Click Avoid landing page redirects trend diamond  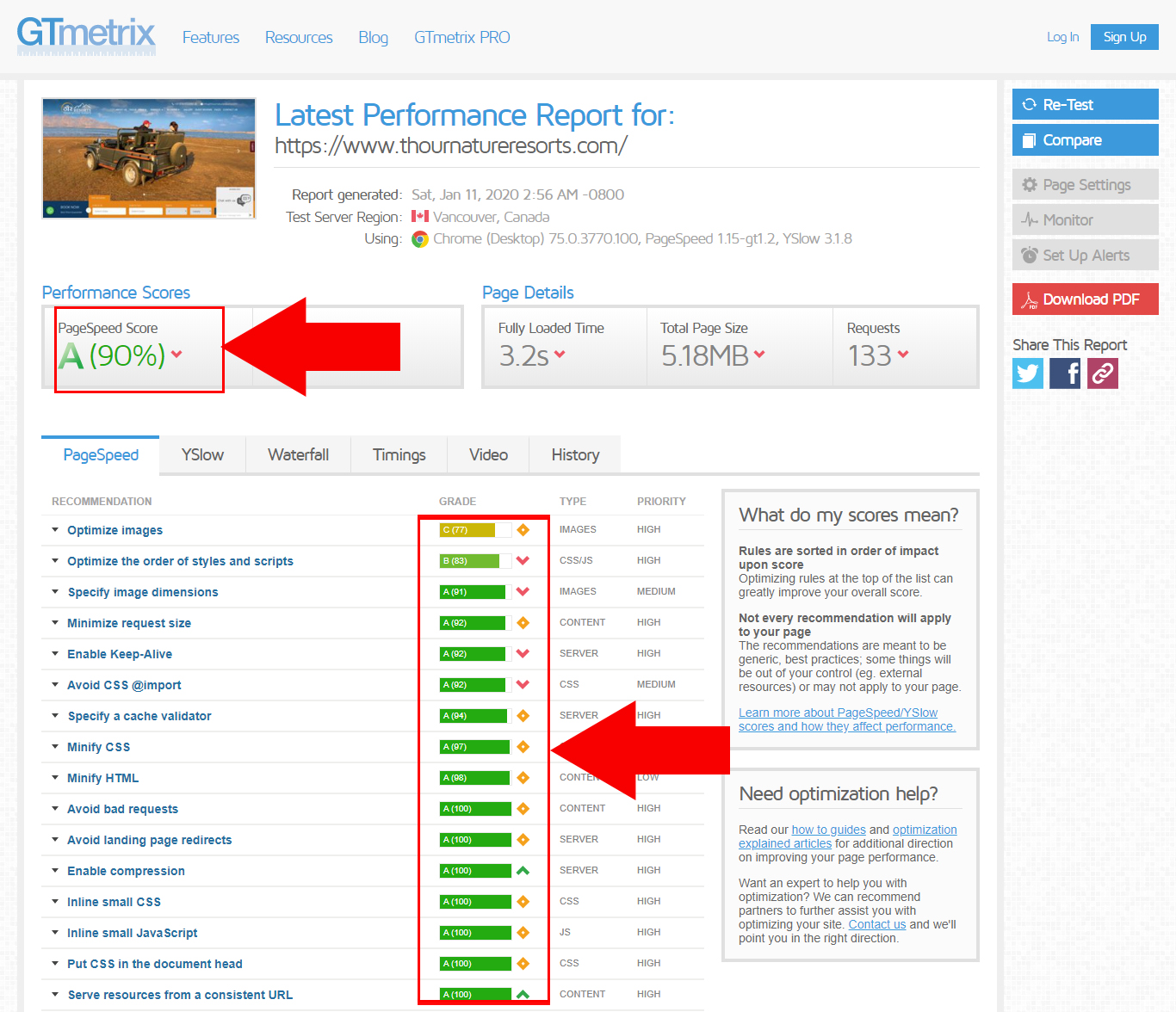click(x=523, y=840)
